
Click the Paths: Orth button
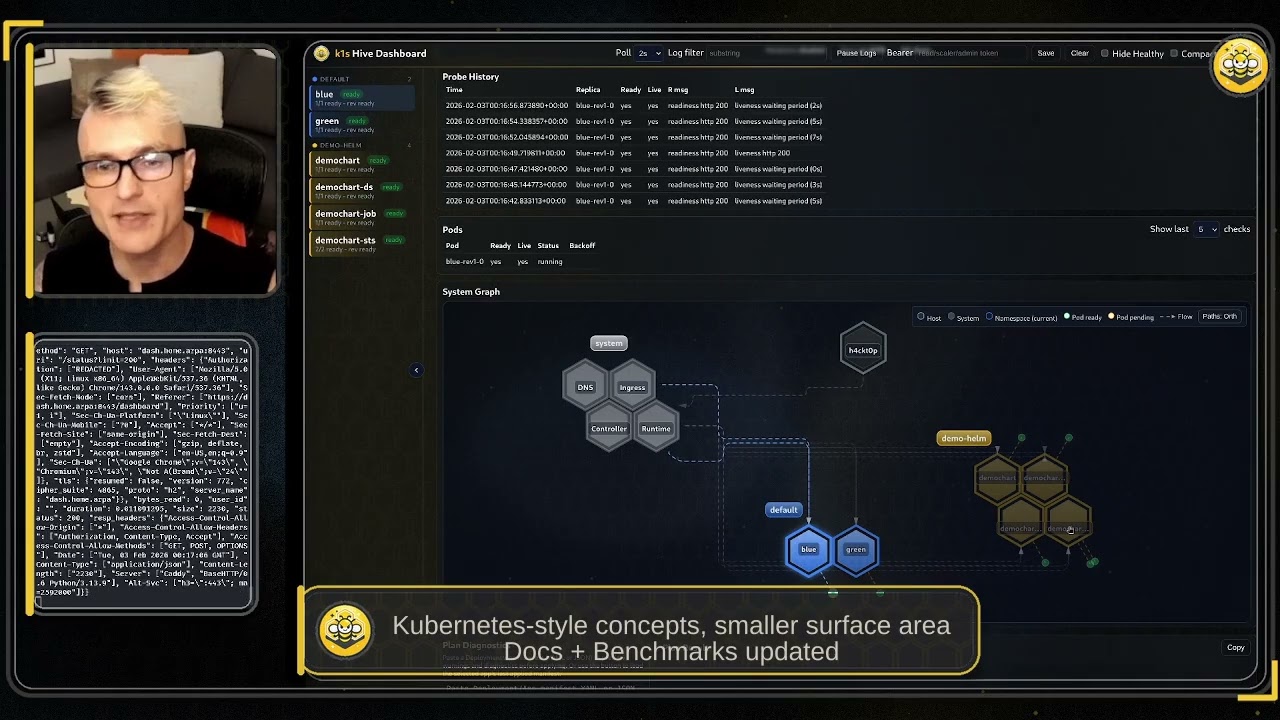tap(1220, 316)
